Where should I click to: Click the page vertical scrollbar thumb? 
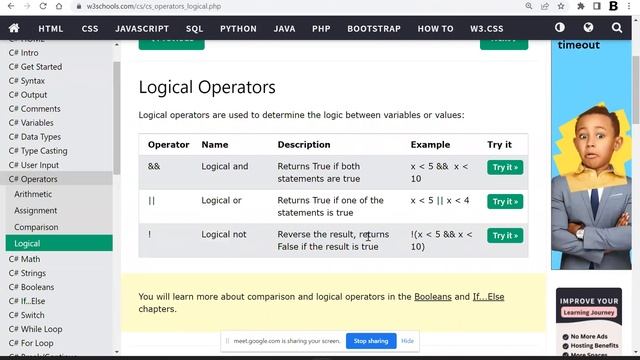coord(636,90)
